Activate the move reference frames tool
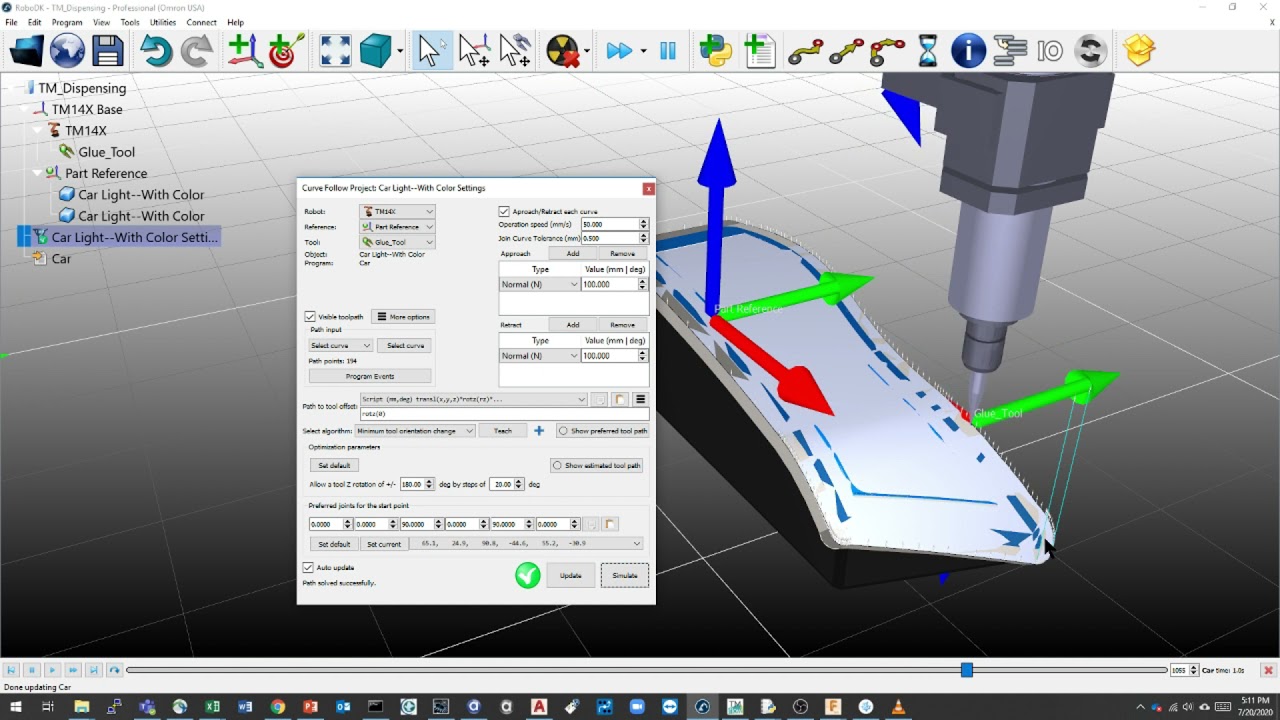 (x=473, y=50)
